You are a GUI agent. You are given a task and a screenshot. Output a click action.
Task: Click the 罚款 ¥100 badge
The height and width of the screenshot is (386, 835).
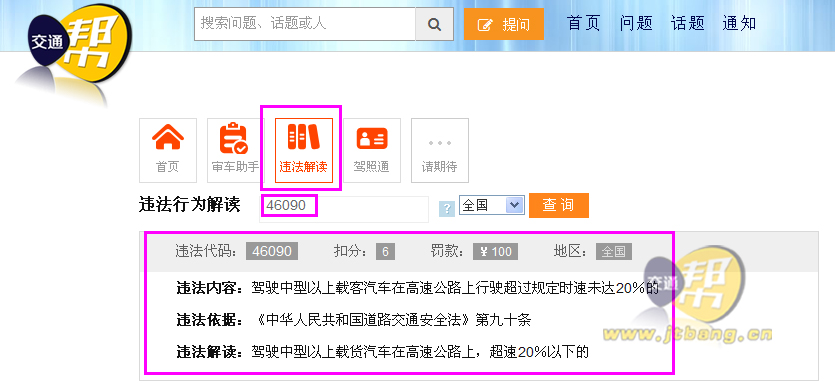pyautogui.click(x=495, y=251)
